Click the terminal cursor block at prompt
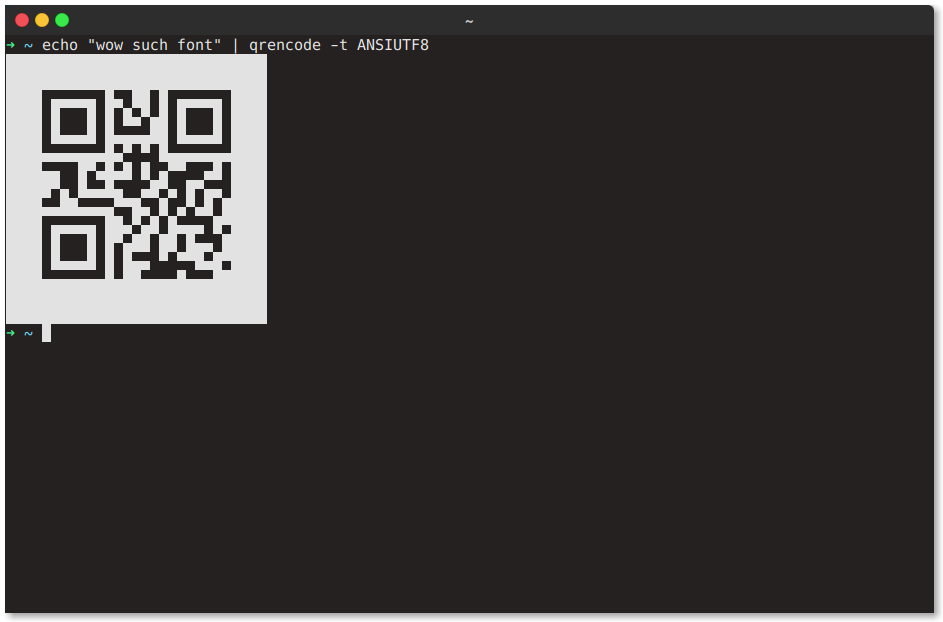Screen dimensions: 943x622 tap(46, 333)
